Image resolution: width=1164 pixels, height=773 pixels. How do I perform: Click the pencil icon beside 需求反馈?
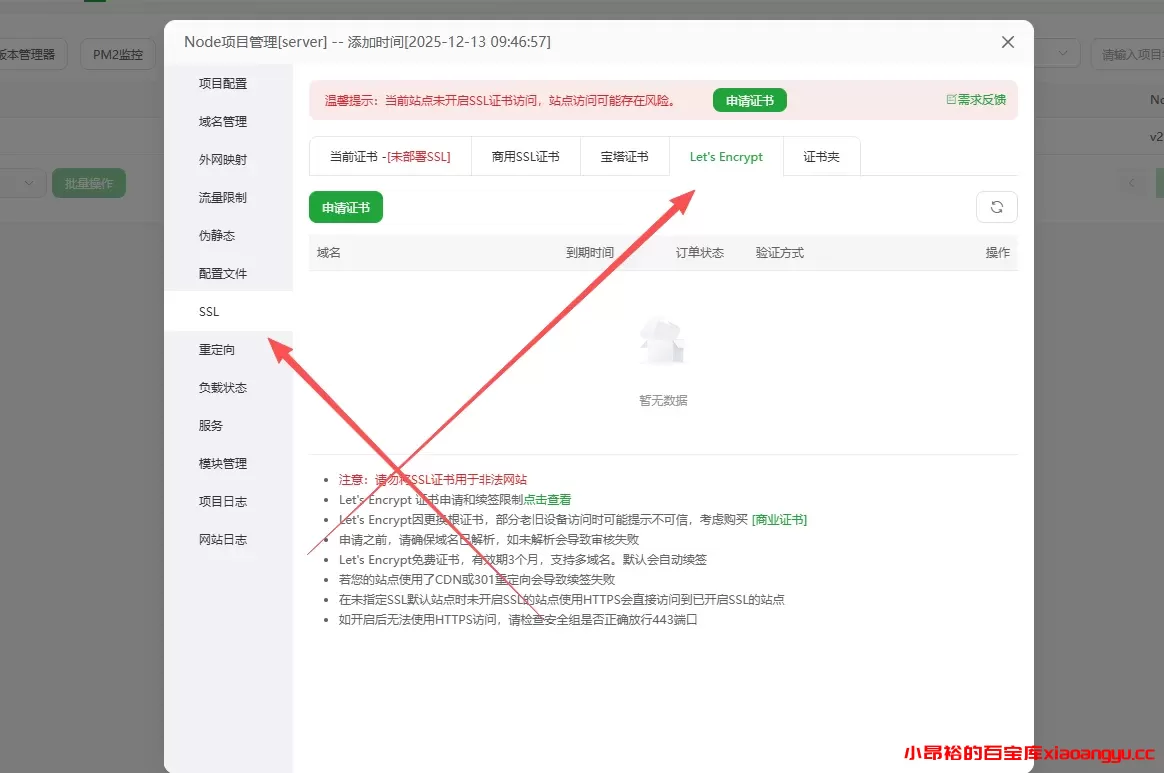click(x=950, y=99)
